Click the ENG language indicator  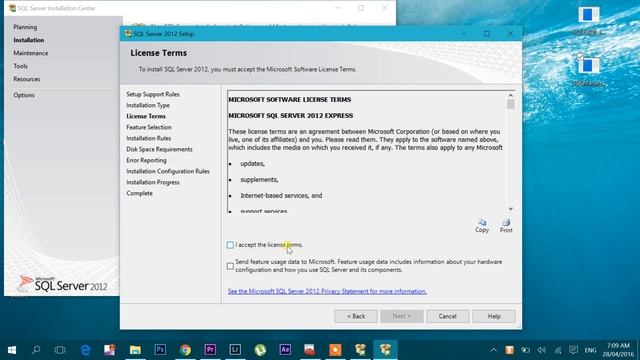click(x=590, y=350)
